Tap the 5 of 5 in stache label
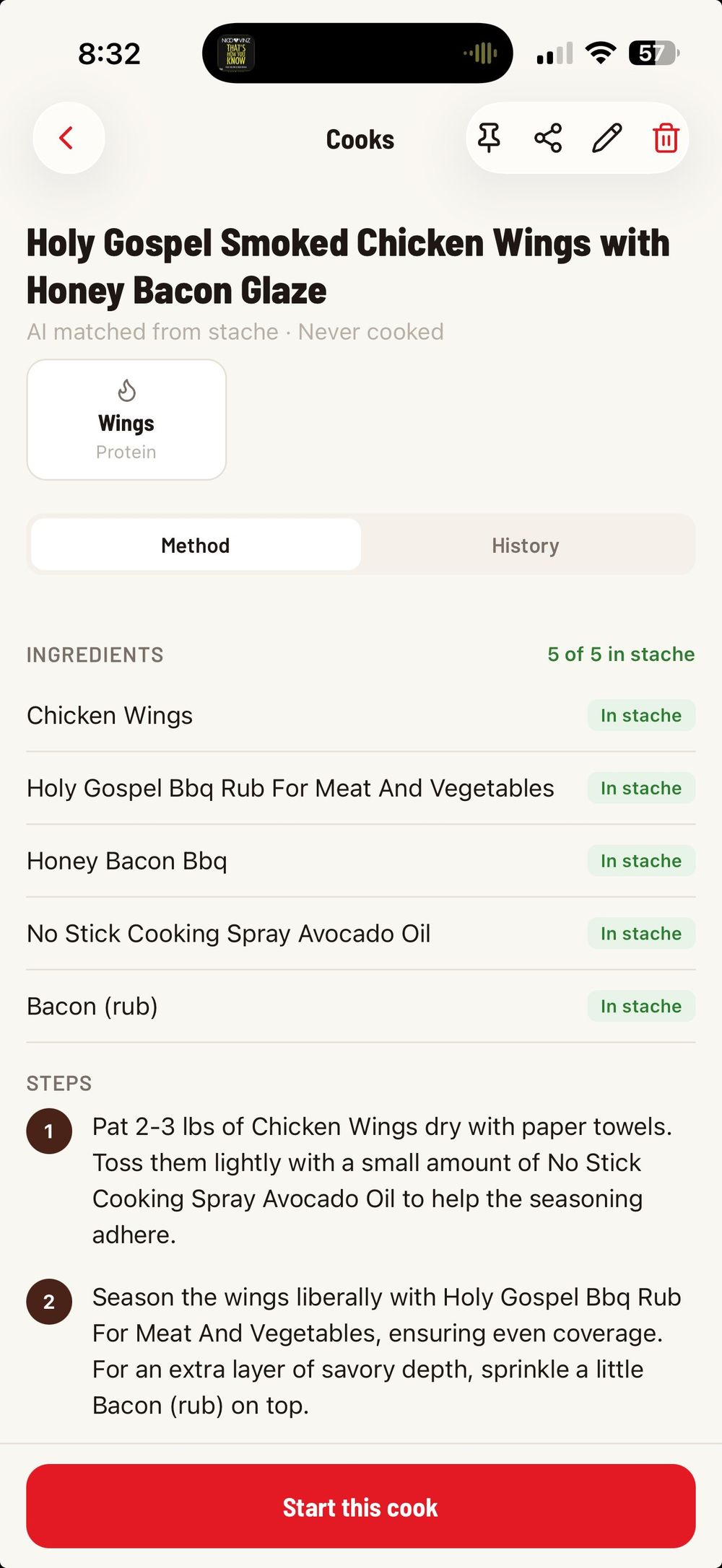This screenshot has height=1568, width=722. 621,654
